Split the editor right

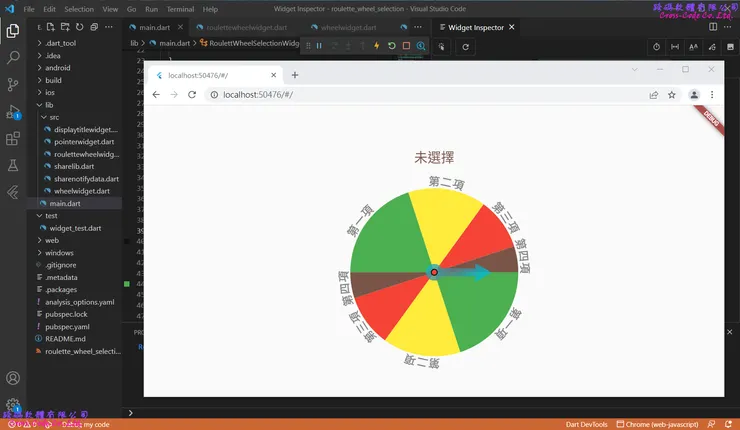713,27
